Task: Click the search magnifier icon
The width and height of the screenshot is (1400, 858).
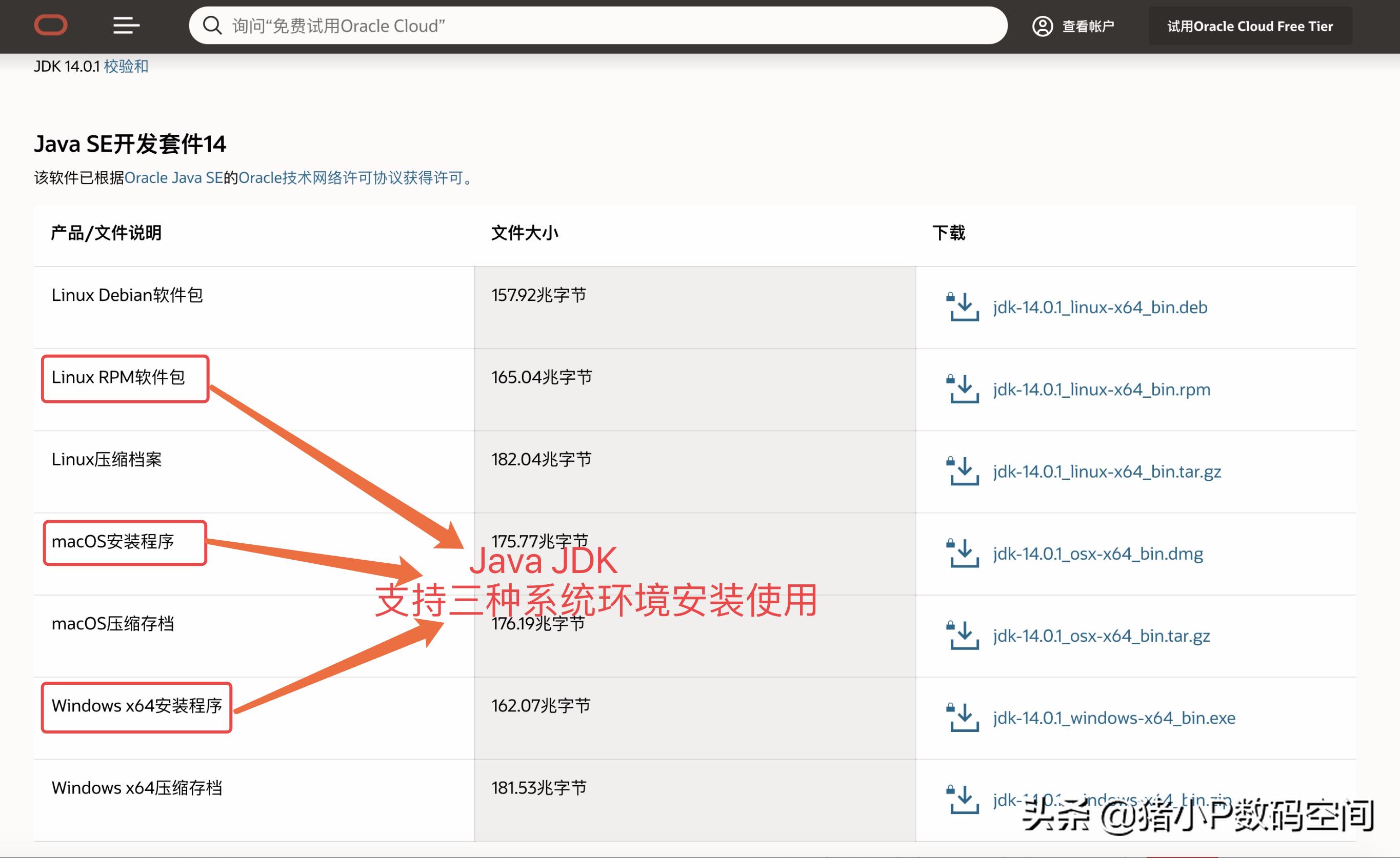Action: point(213,25)
